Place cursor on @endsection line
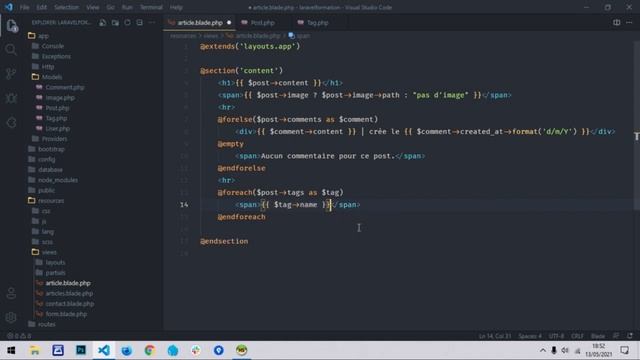This screenshot has width=640, height=360. (224, 241)
